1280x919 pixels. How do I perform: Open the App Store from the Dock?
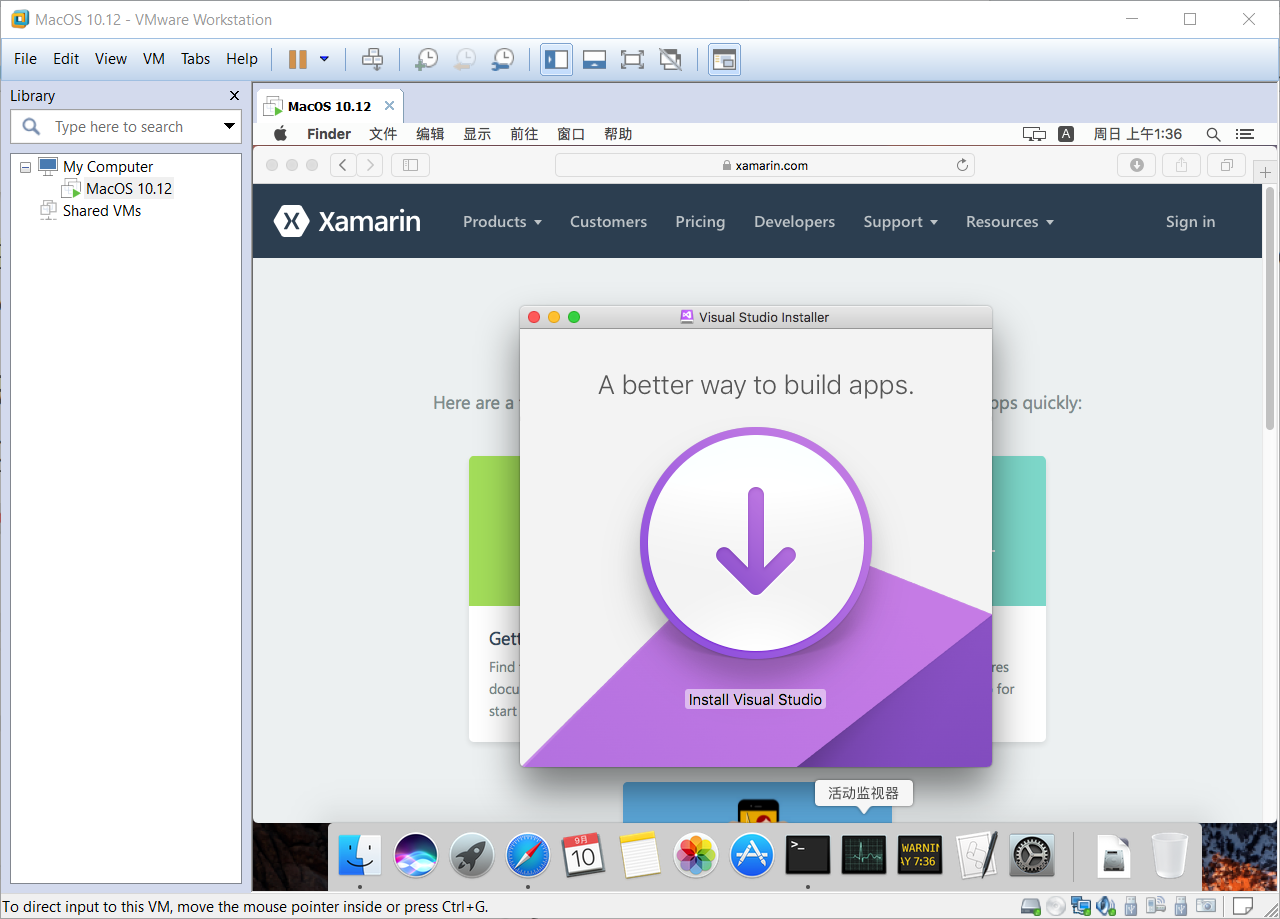point(751,855)
